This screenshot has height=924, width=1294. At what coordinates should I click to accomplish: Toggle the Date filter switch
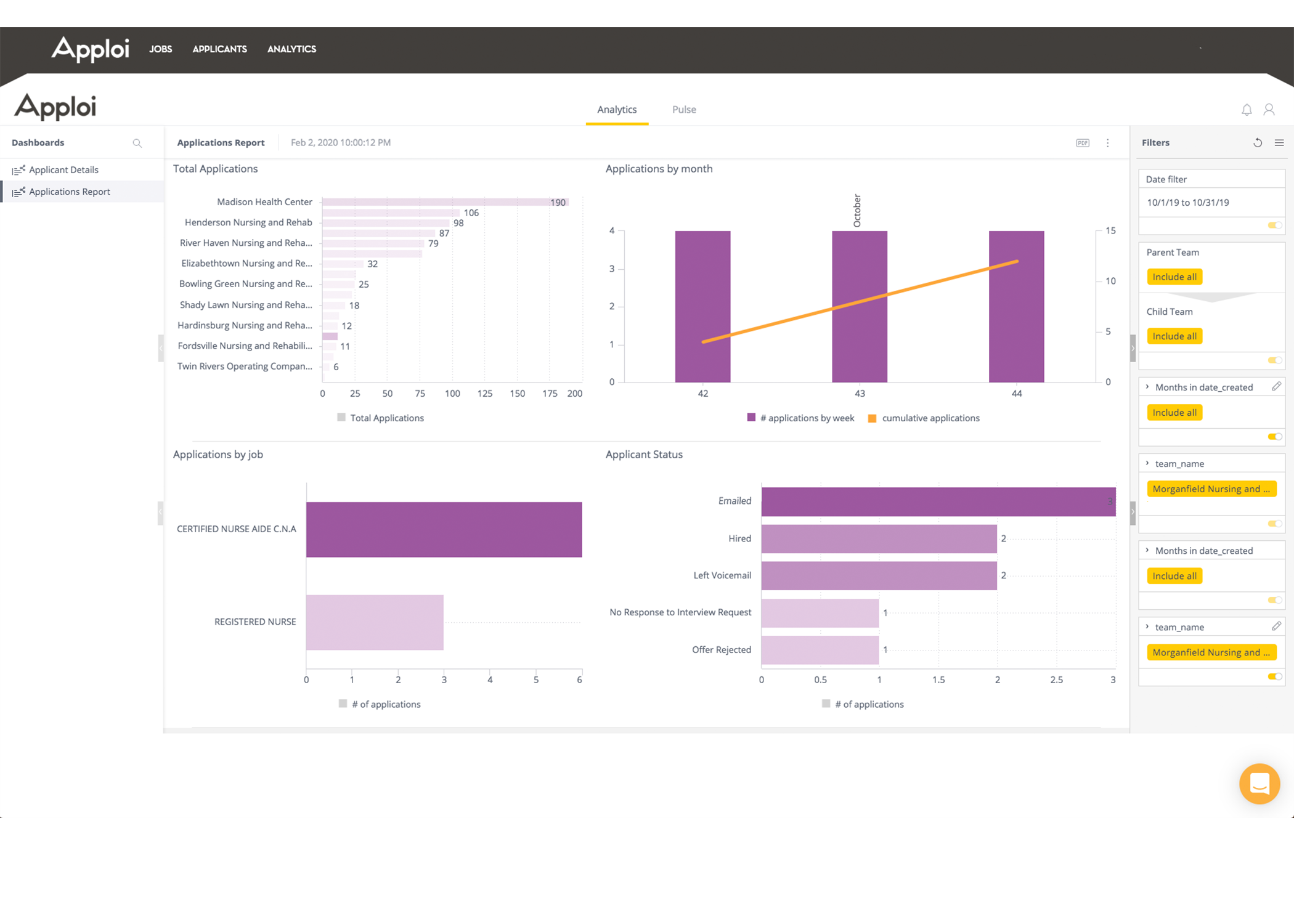1274,225
